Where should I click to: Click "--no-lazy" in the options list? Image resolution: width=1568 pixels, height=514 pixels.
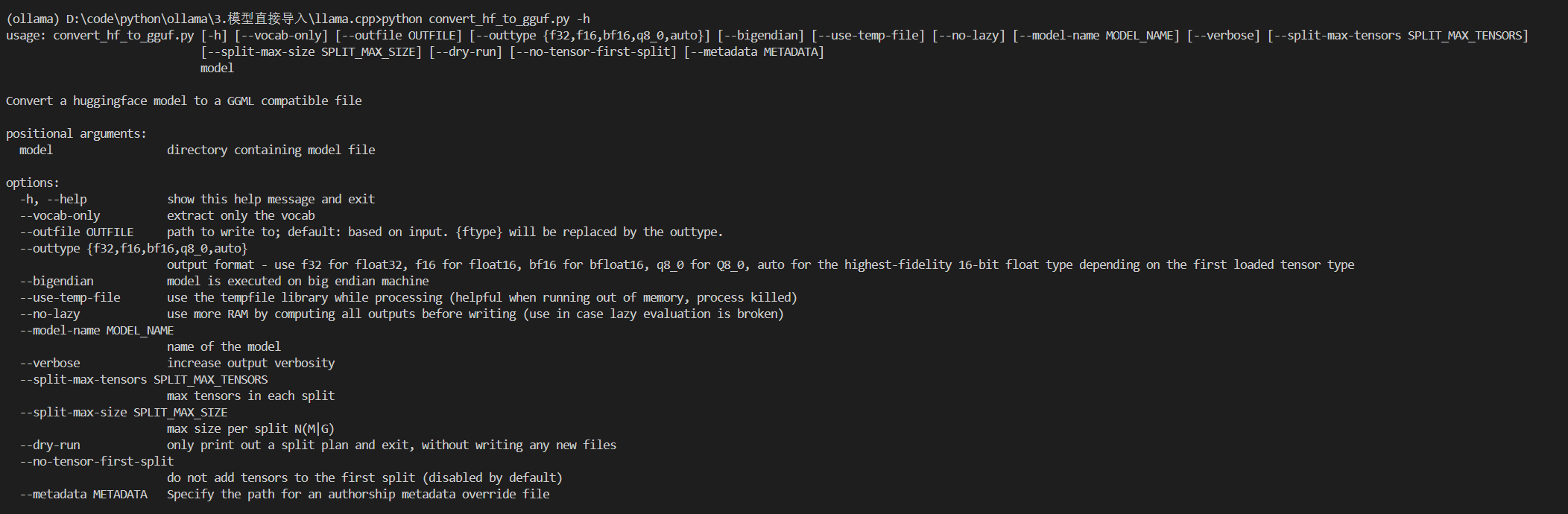point(50,314)
